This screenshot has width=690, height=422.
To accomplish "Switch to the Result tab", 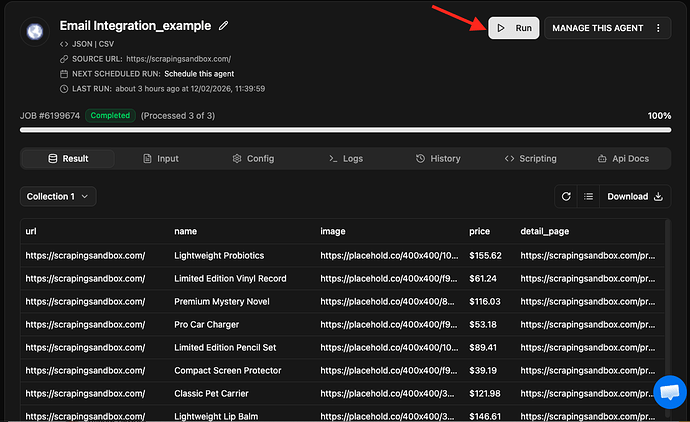I will pos(68,158).
